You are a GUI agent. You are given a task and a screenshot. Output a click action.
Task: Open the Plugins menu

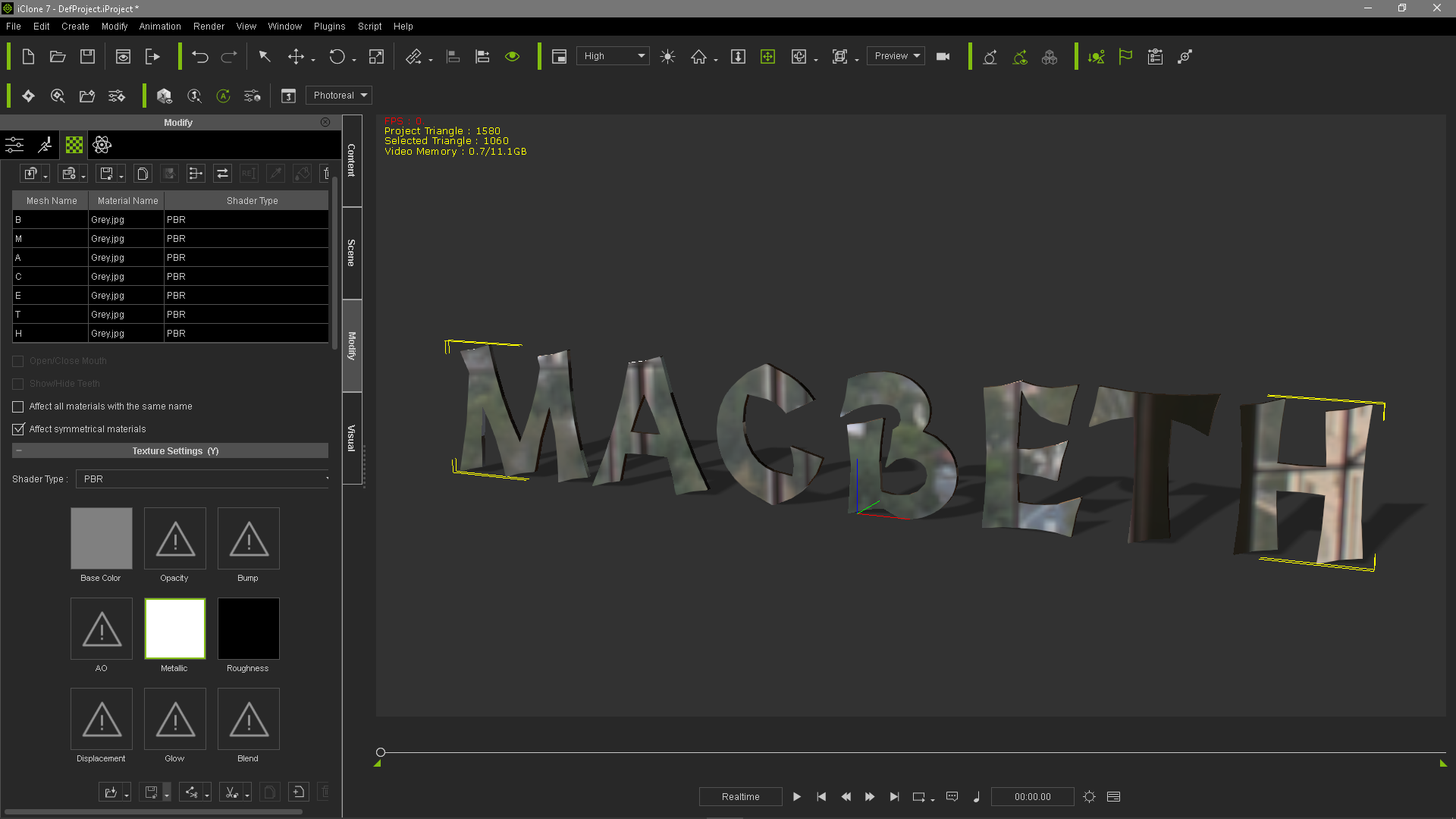coord(330,26)
